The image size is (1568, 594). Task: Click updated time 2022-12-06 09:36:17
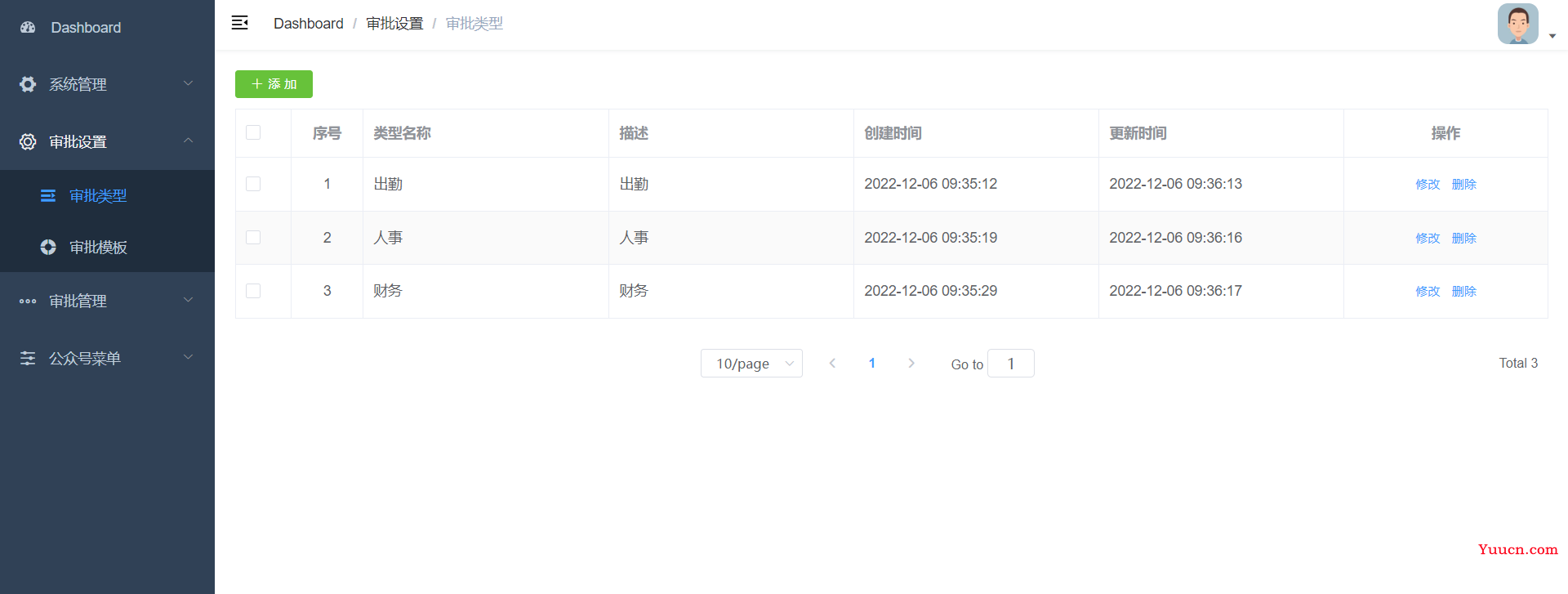click(1175, 291)
